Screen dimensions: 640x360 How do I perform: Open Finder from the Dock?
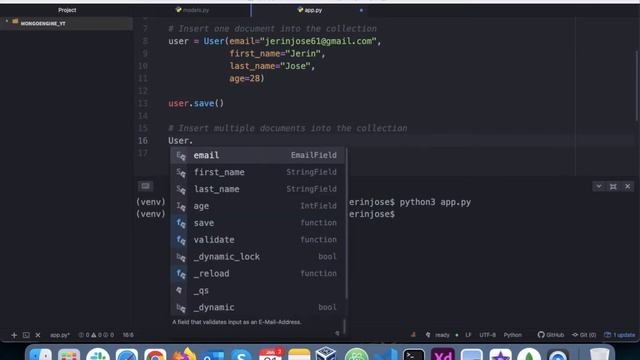pos(41,355)
